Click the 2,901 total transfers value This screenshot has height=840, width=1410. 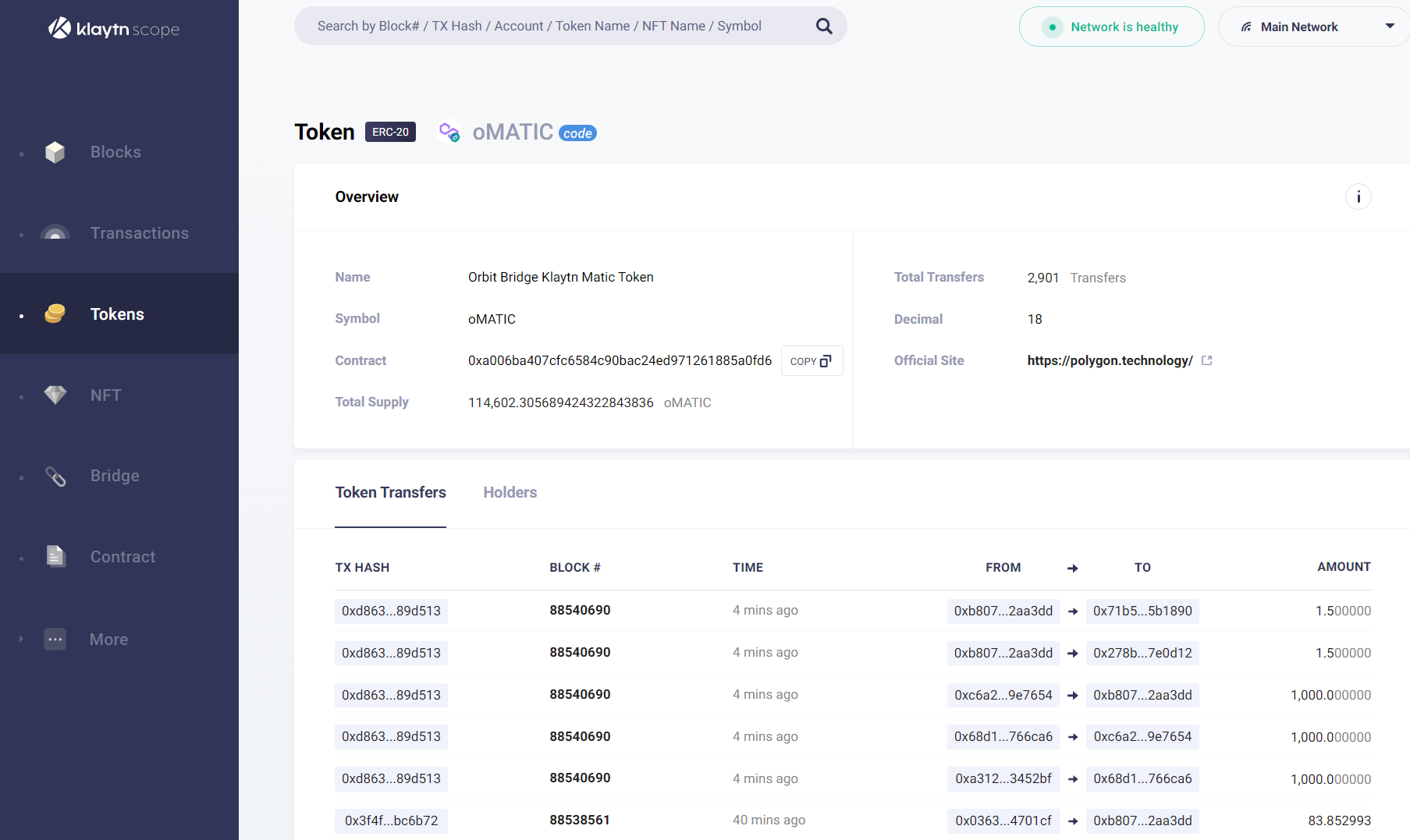point(1042,278)
